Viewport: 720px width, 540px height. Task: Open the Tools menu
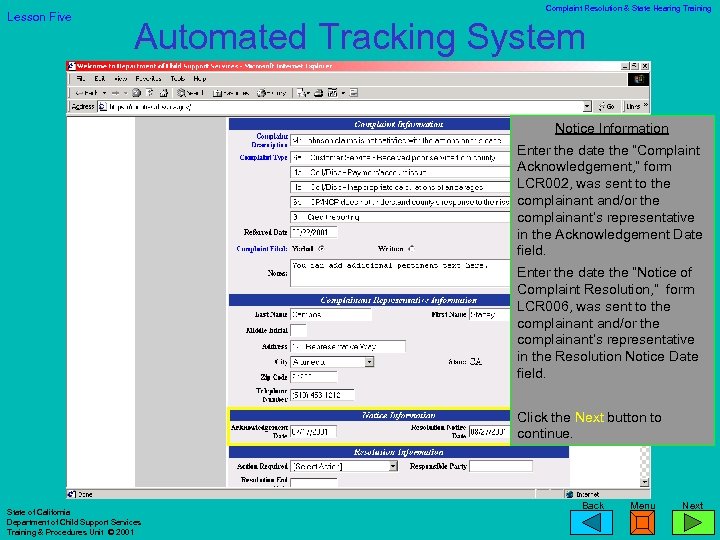click(178, 79)
